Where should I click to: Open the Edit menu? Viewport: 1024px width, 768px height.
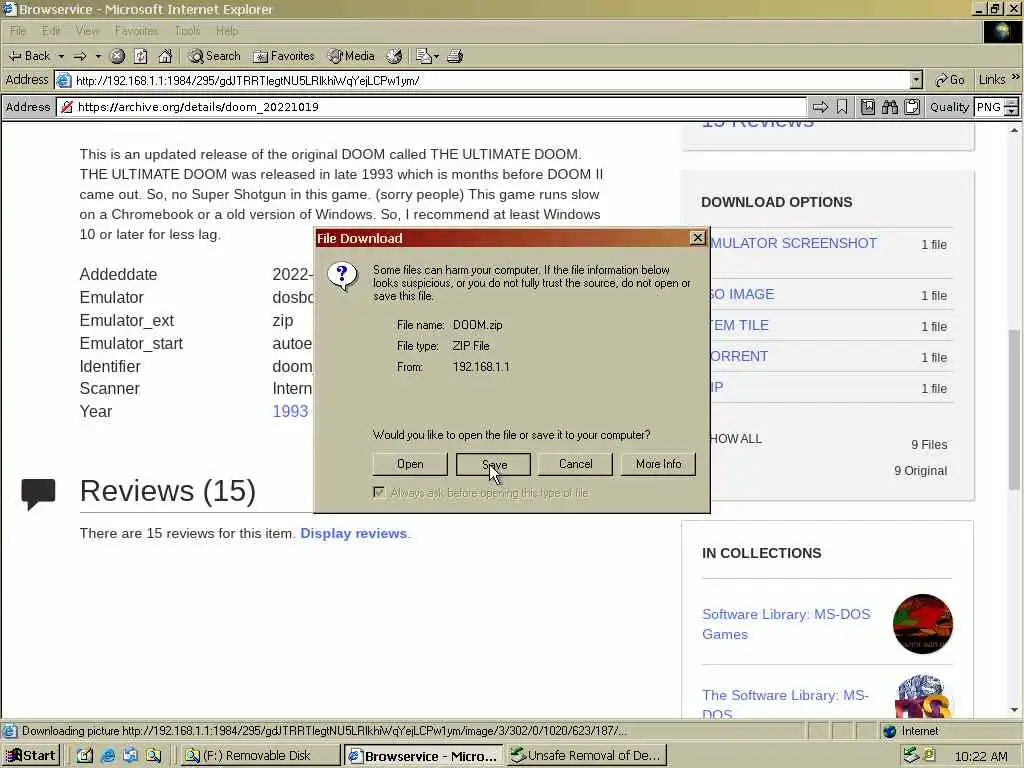coord(51,31)
